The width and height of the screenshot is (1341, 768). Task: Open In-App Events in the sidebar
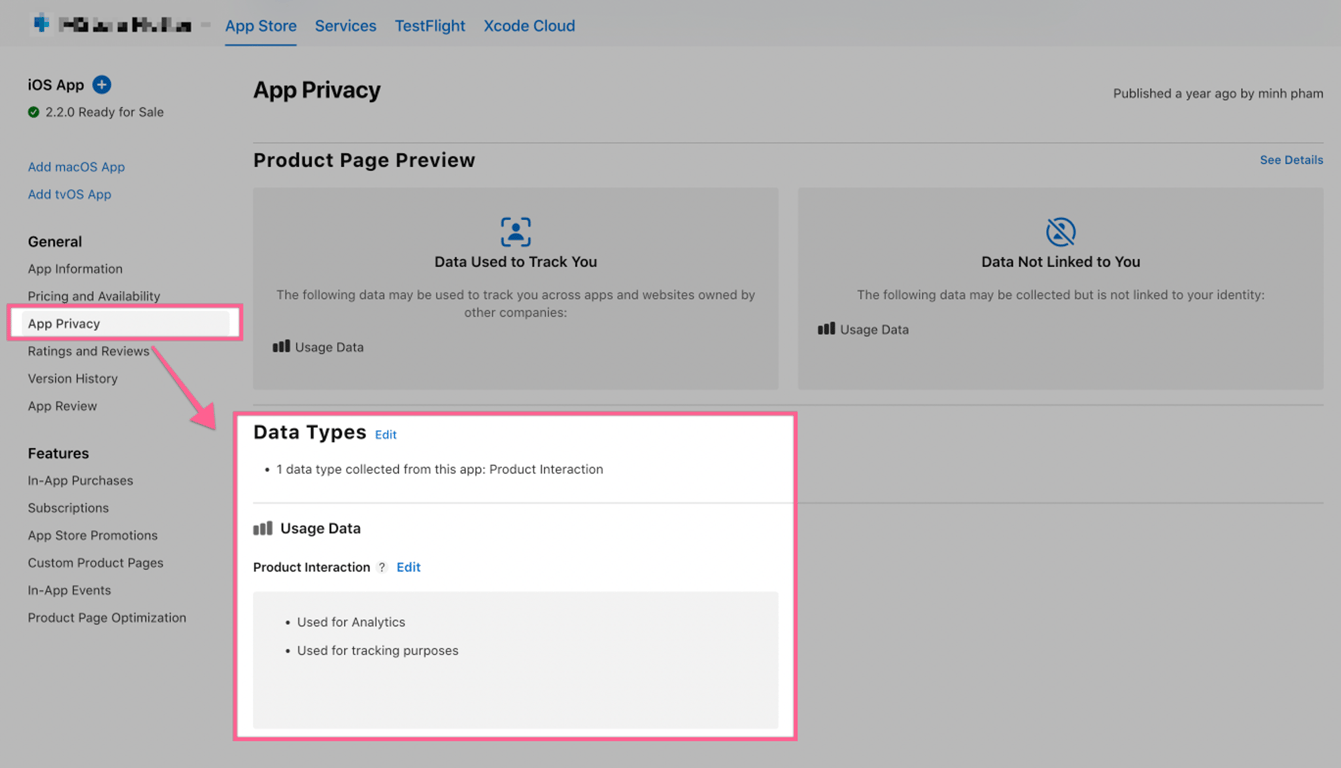click(69, 590)
